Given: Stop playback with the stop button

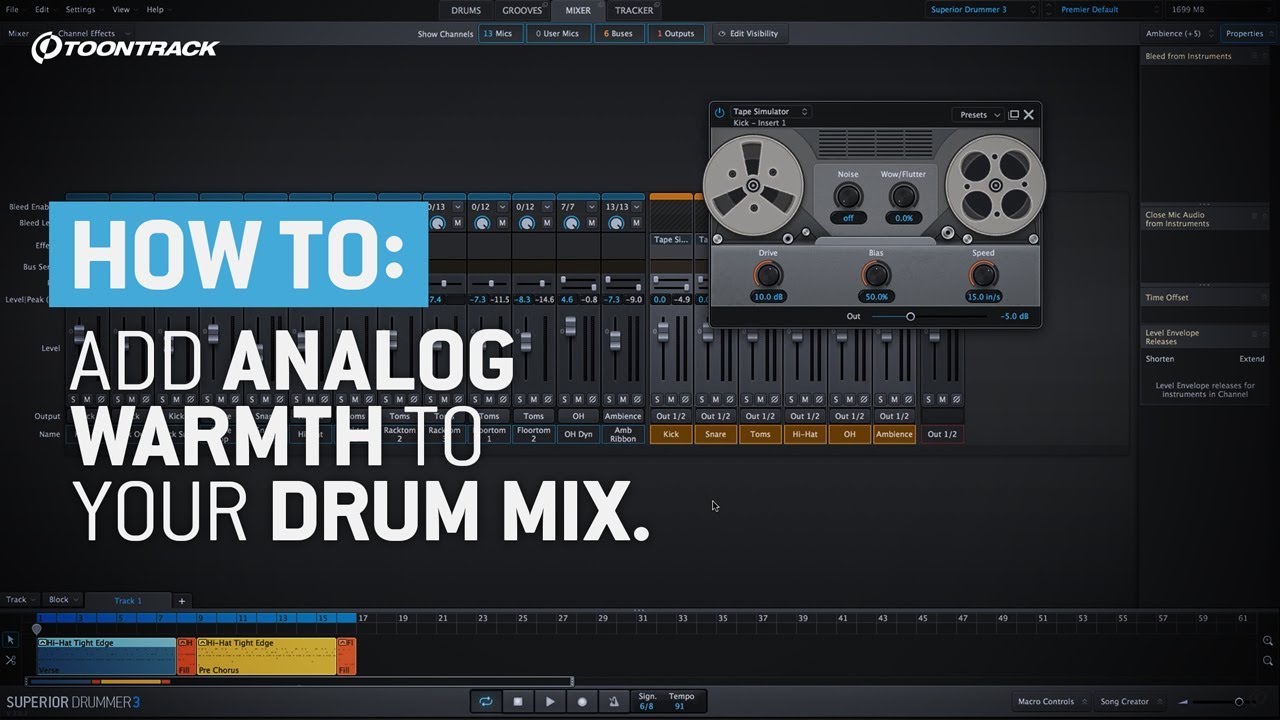Looking at the screenshot, I should click(518, 701).
